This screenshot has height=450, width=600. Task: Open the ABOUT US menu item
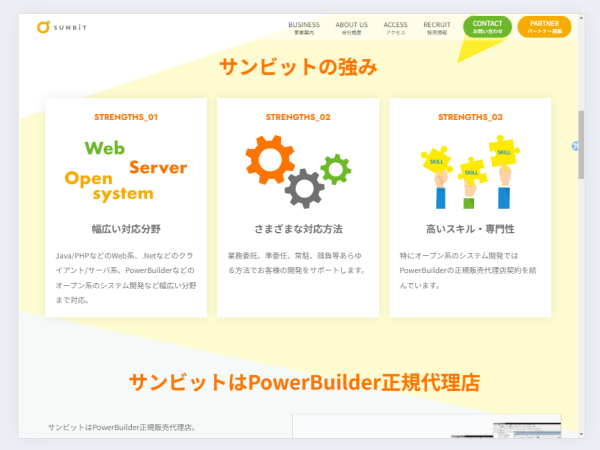point(351,28)
